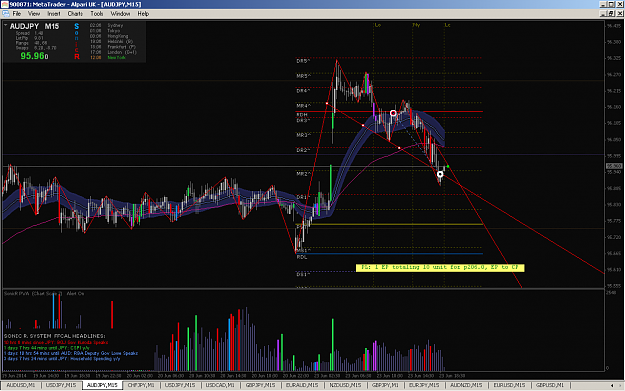Expand the triangle beside AUDJPY M15 label
The height and width of the screenshot is (391, 625).
[x=6, y=26]
